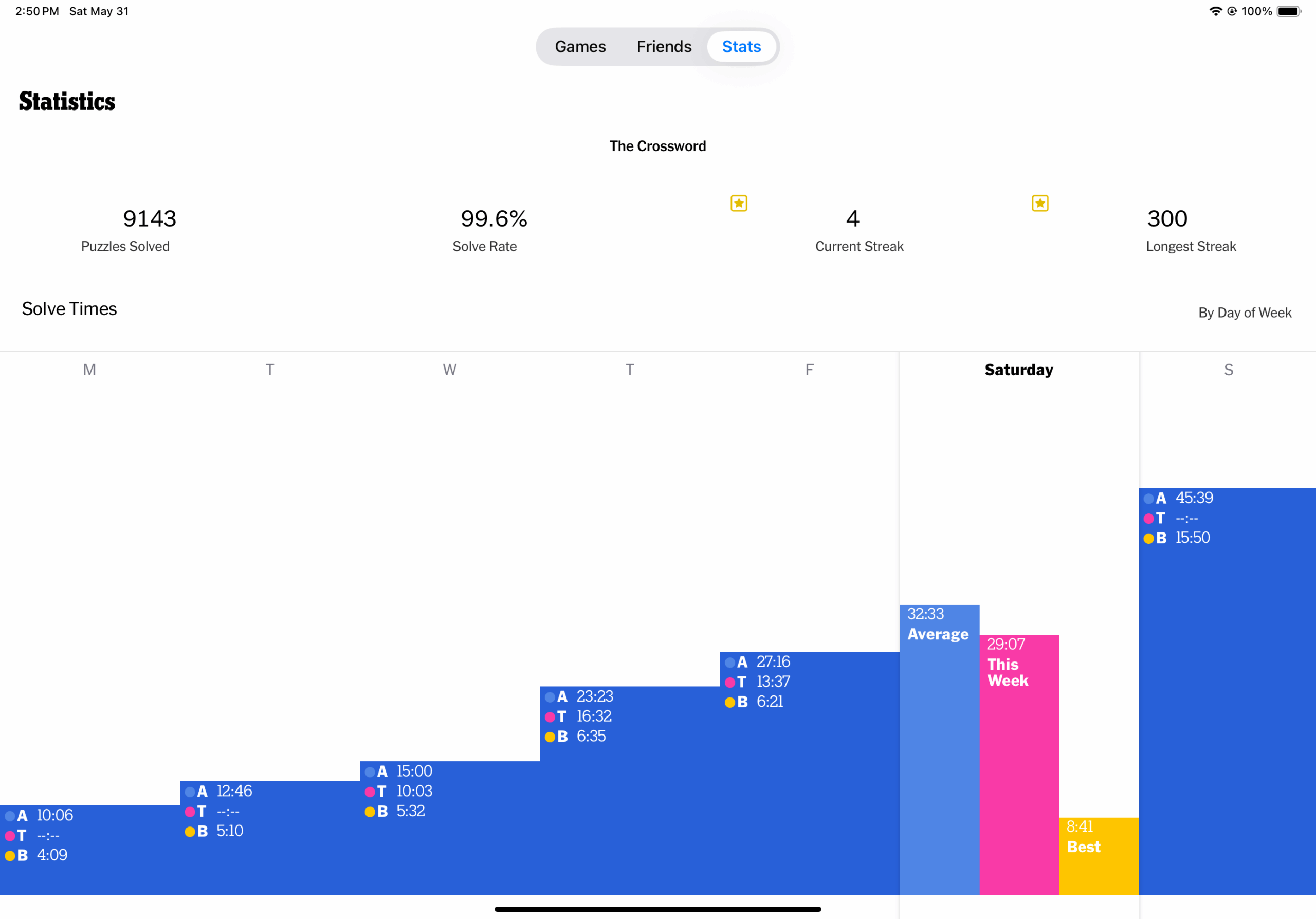Tap the battery icon in status bar

point(1288,11)
